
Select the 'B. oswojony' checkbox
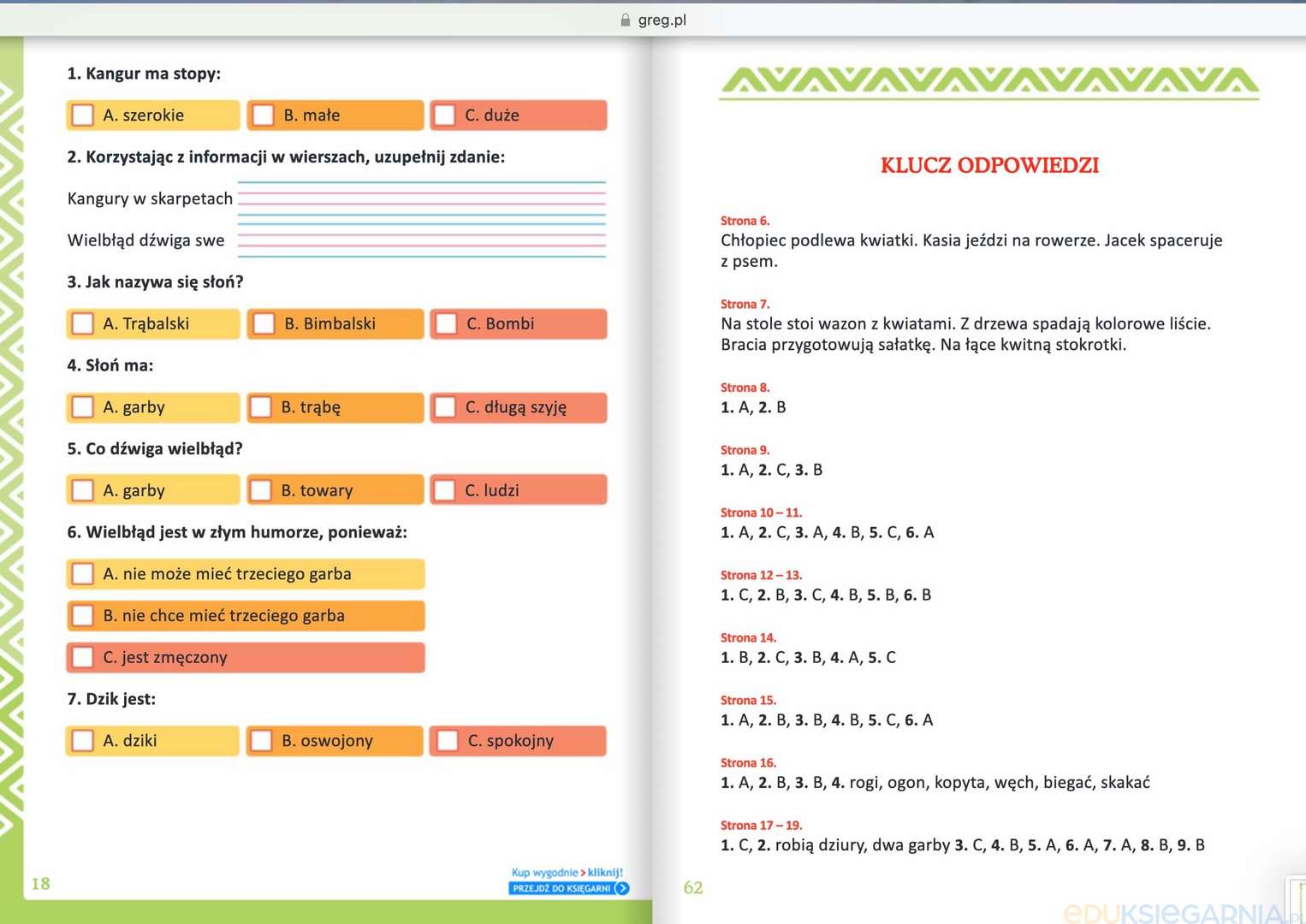tap(261, 740)
